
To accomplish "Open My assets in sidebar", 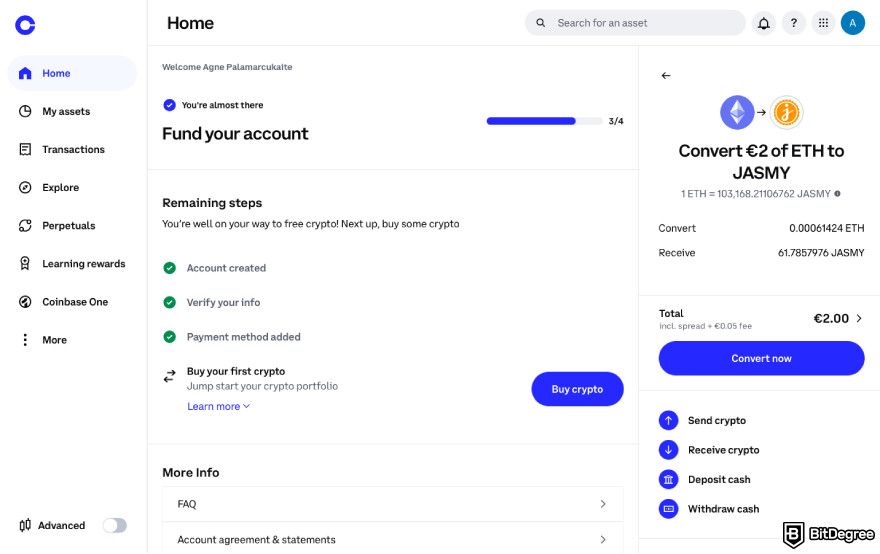I will tap(72, 111).
